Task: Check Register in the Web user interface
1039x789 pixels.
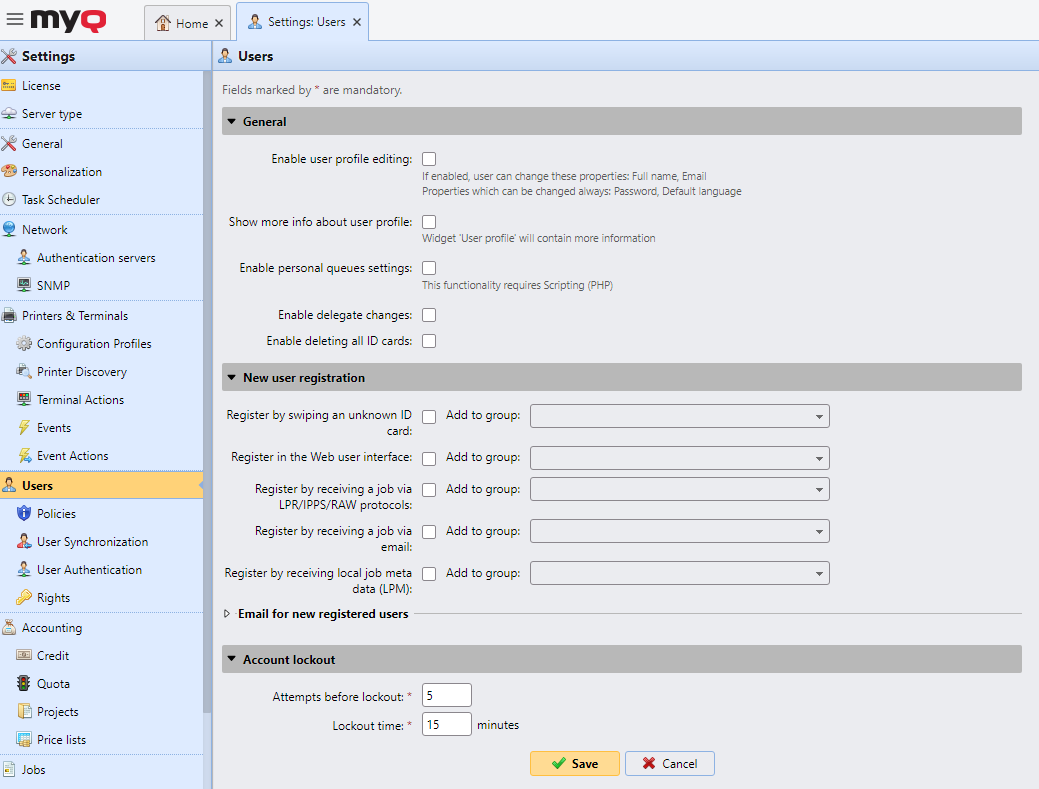Action: point(429,458)
